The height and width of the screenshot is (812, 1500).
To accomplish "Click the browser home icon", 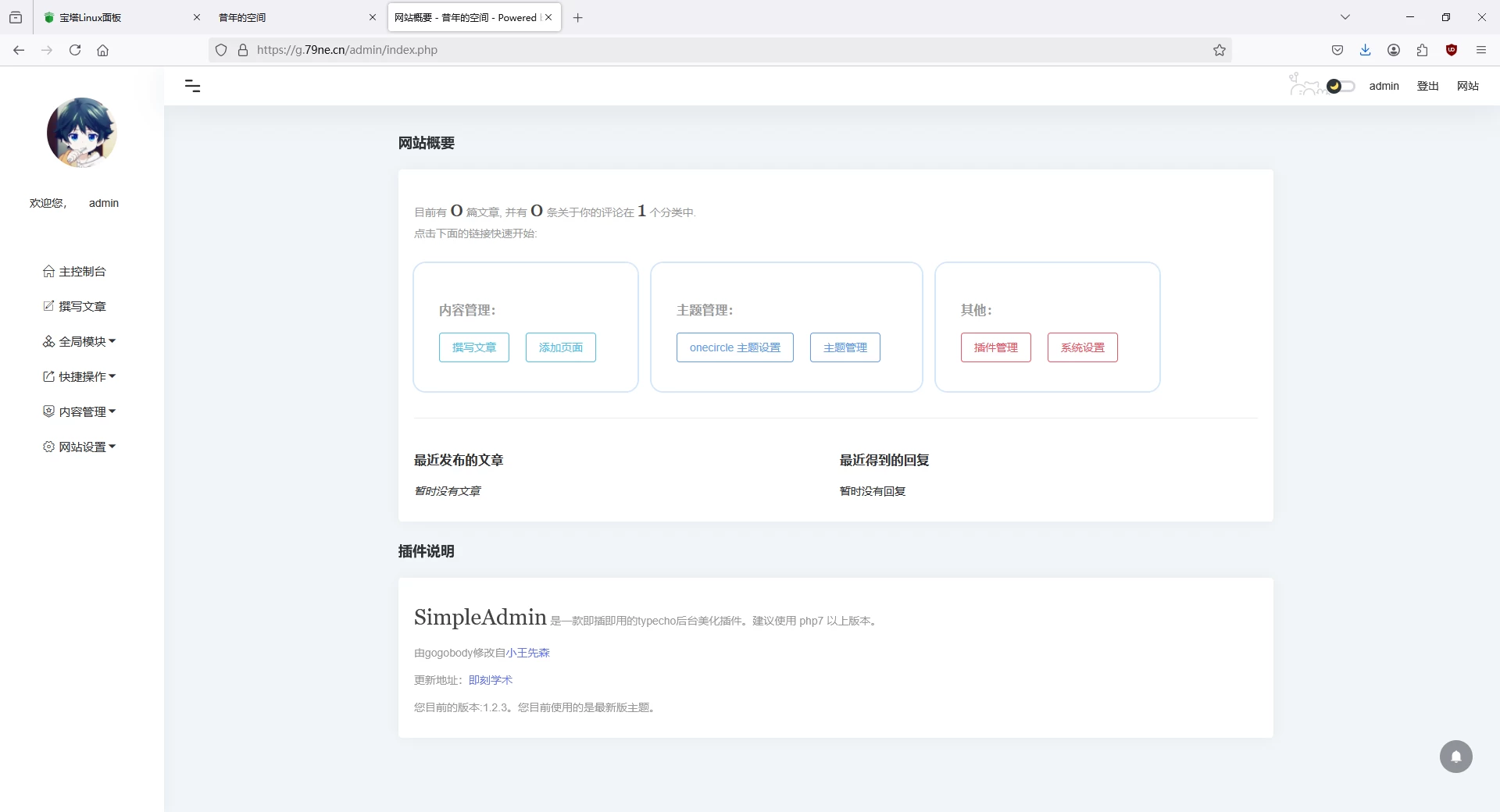I will (102, 50).
